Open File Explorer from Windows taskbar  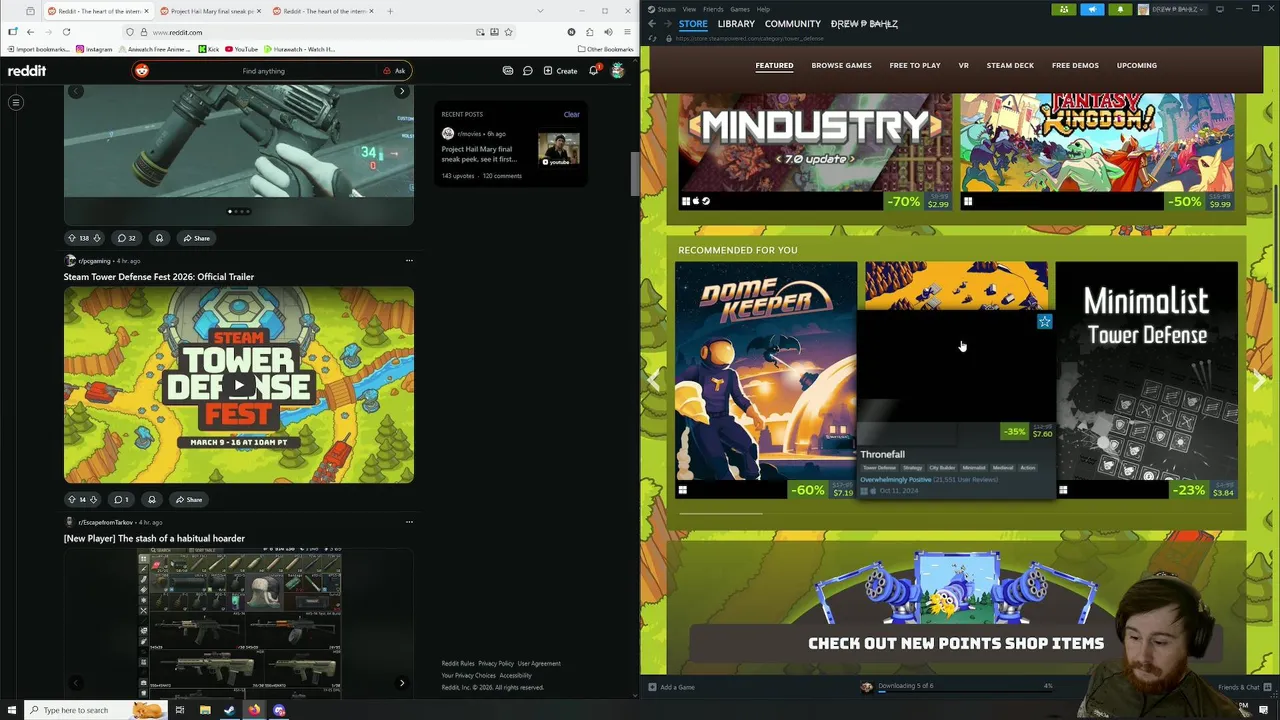[204, 710]
